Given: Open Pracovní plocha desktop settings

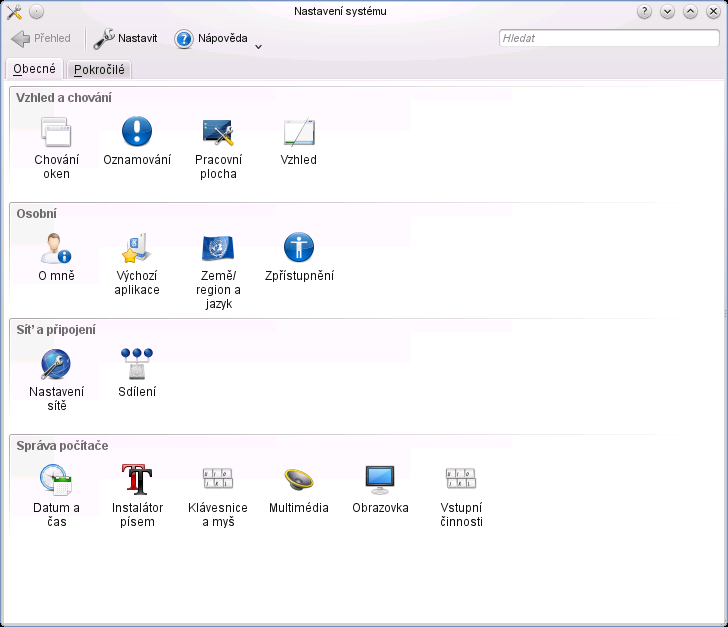Looking at the screenshot, I should [x=218, y=149].
